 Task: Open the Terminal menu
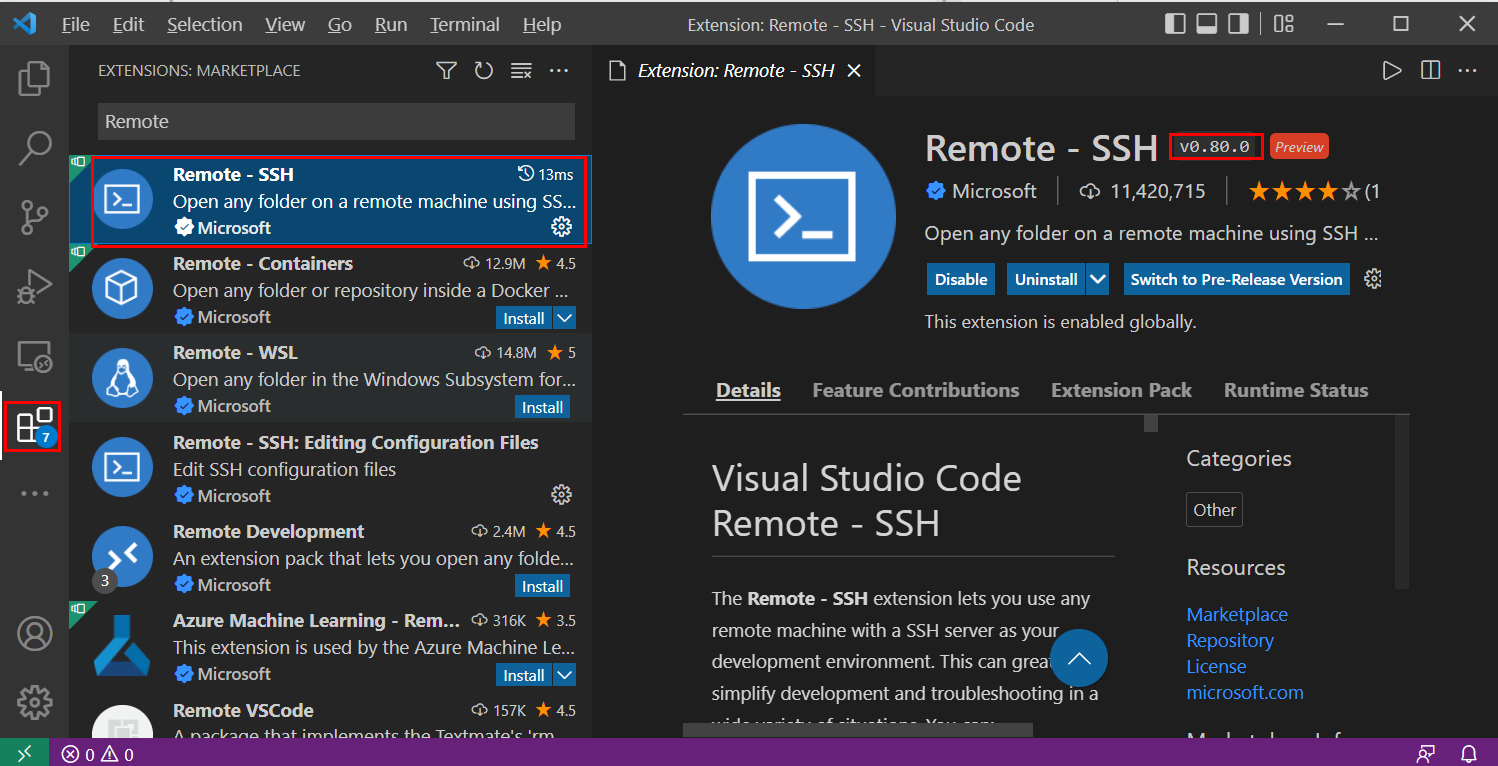465,24
